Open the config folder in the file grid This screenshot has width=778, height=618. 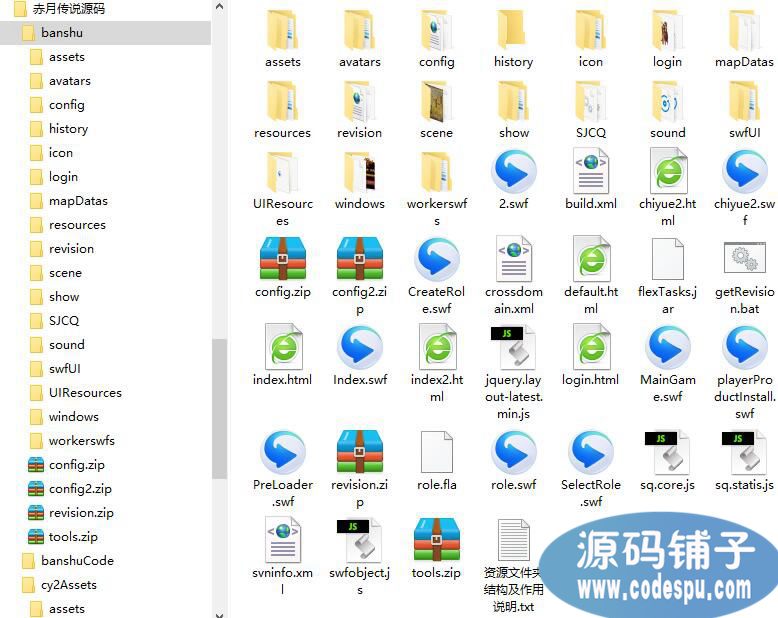437,30
